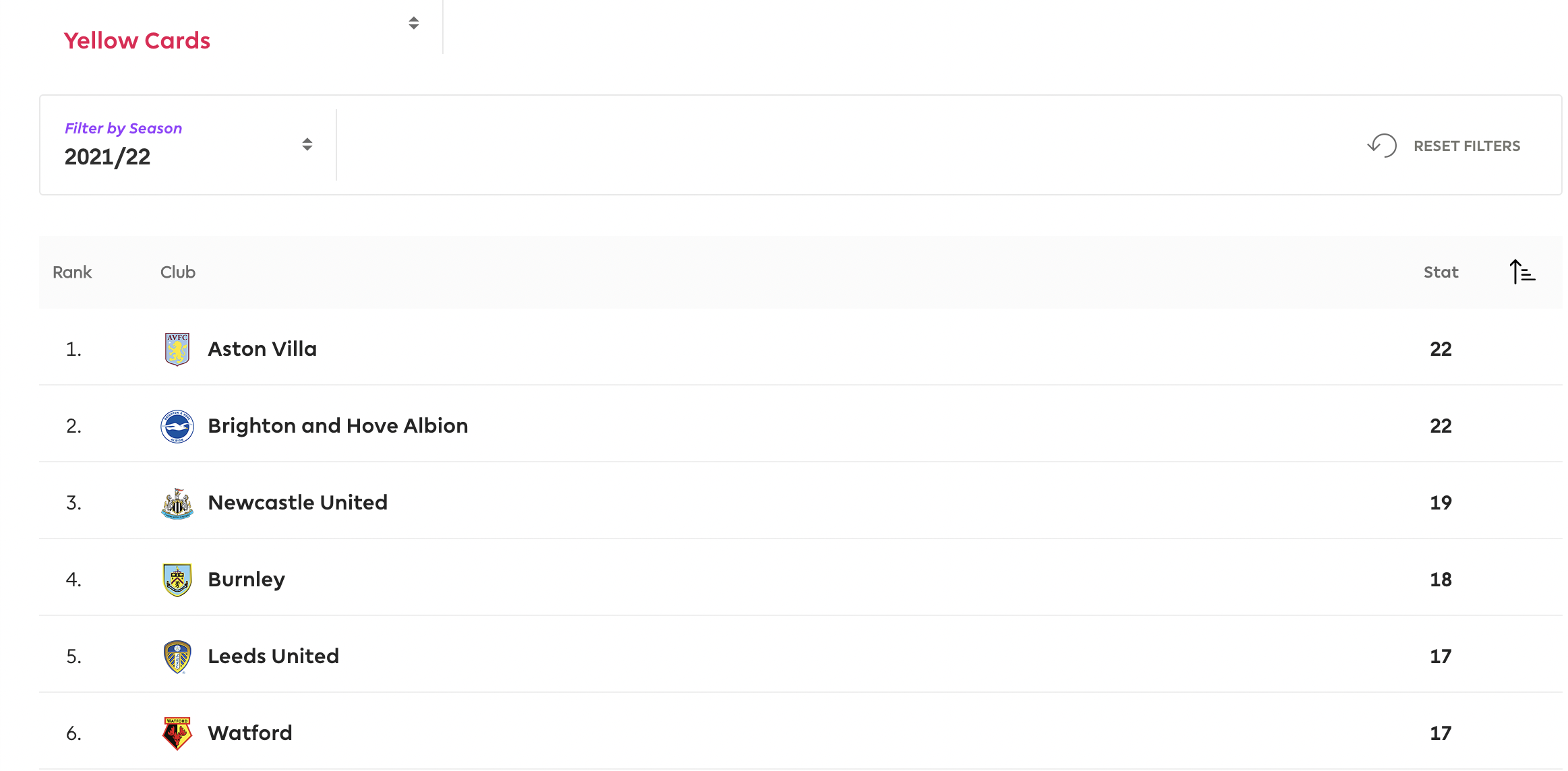Click the Brighton and Hove Albion badge

click(x=177, y=426)
